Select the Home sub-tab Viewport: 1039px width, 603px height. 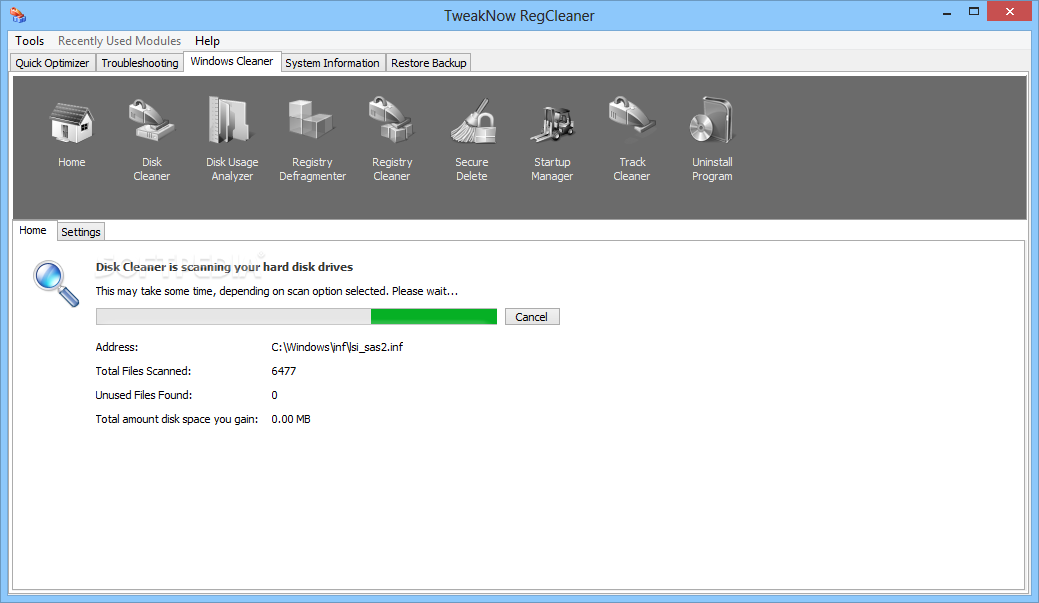pyautogui.click(x=33, y=230)
